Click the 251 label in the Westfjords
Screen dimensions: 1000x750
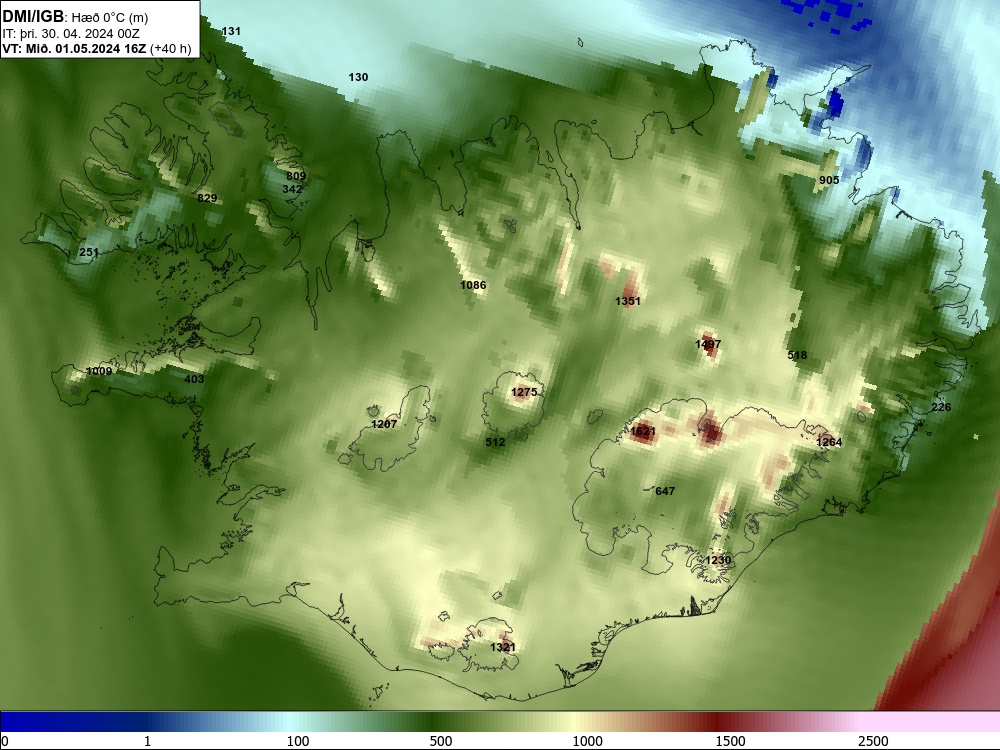(x=89, y=252)
